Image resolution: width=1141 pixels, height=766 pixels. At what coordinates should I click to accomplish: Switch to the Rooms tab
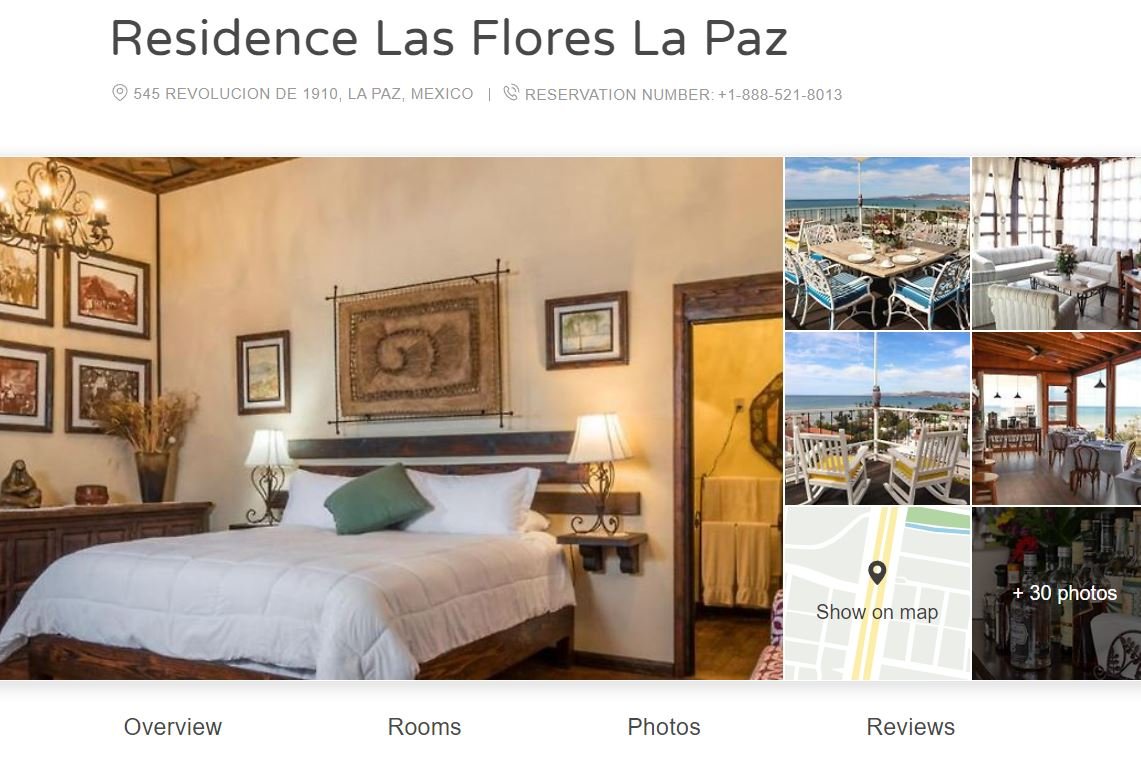point(424,727)
